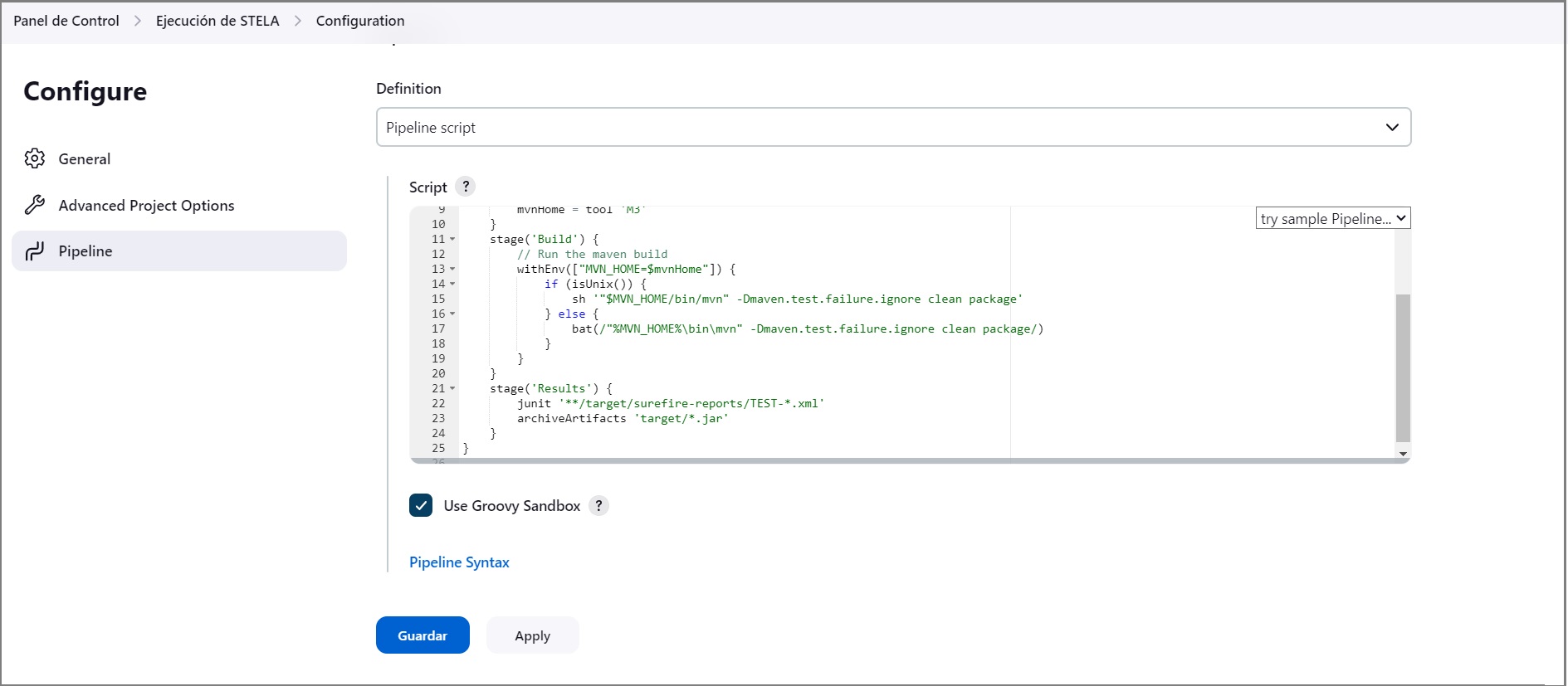
Task: Collapse code fold at line 11
Action: [452, 239]
